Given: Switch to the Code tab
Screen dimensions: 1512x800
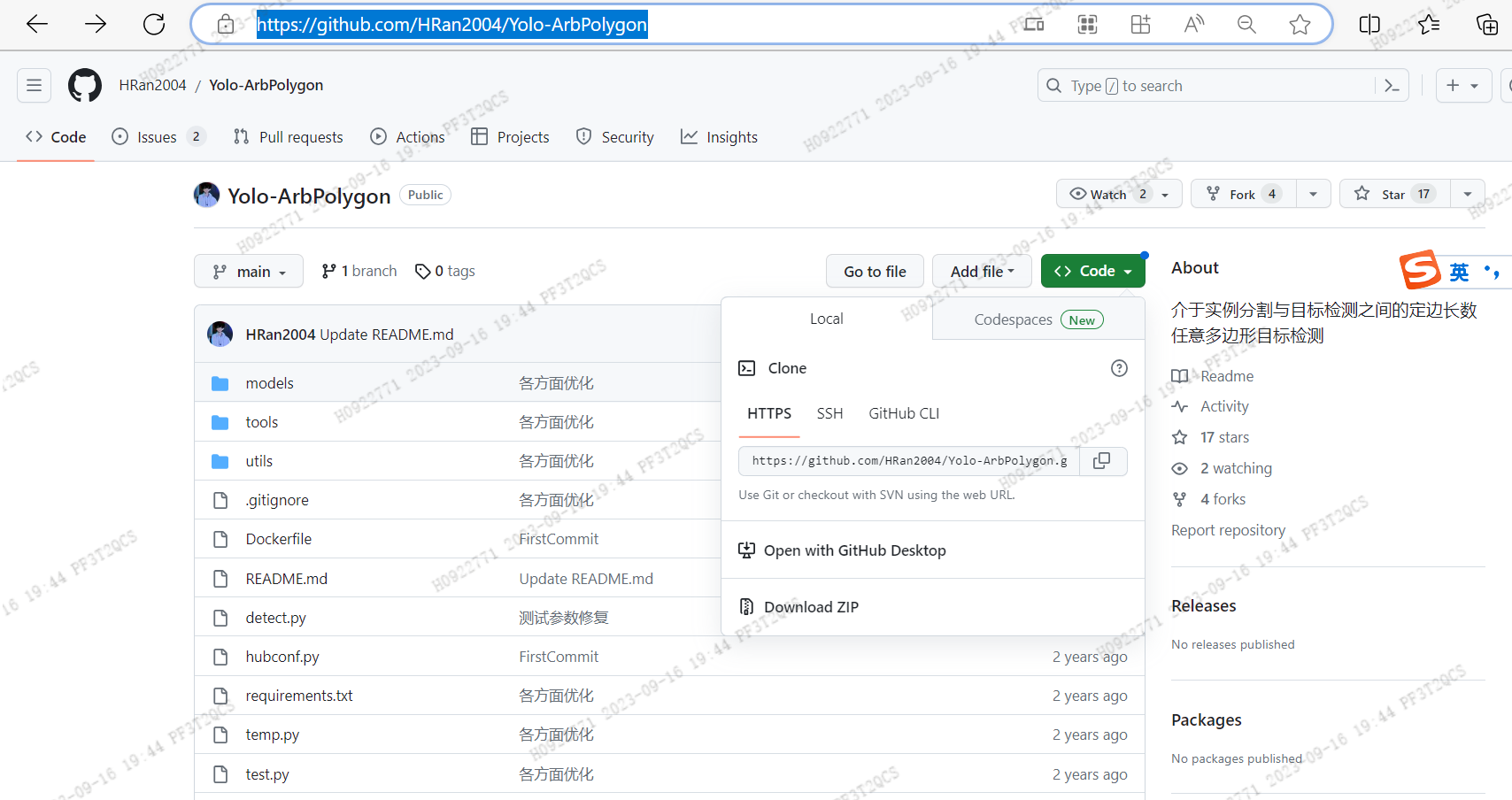Looking at the screenshot, I should tap(56, 137).
